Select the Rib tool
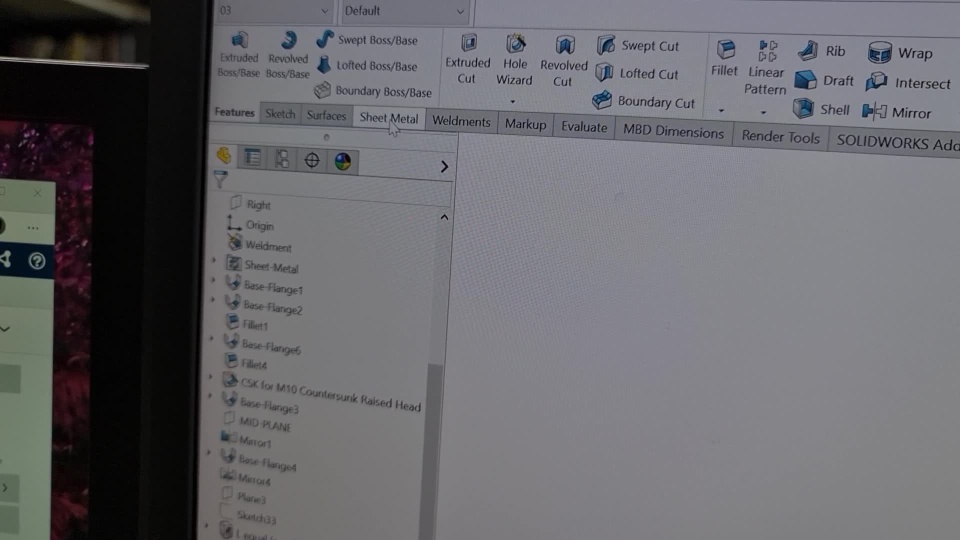This screenshot has height=540, width=960. click(x=821, y=51)
